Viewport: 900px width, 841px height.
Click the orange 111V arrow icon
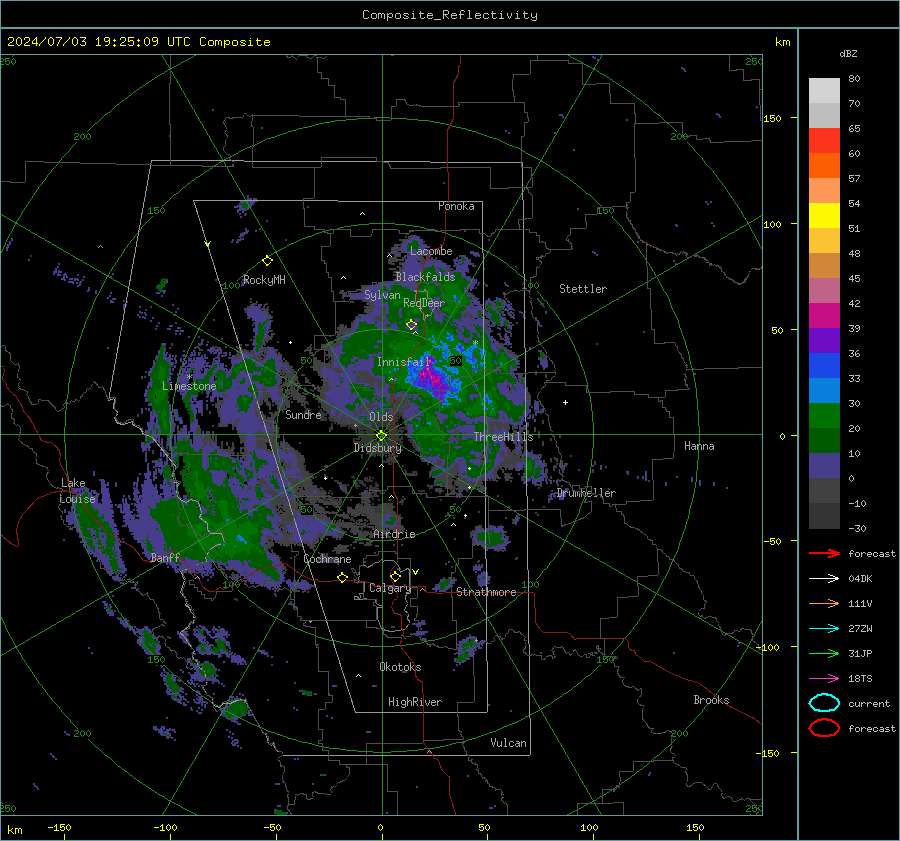pos(824,603)
